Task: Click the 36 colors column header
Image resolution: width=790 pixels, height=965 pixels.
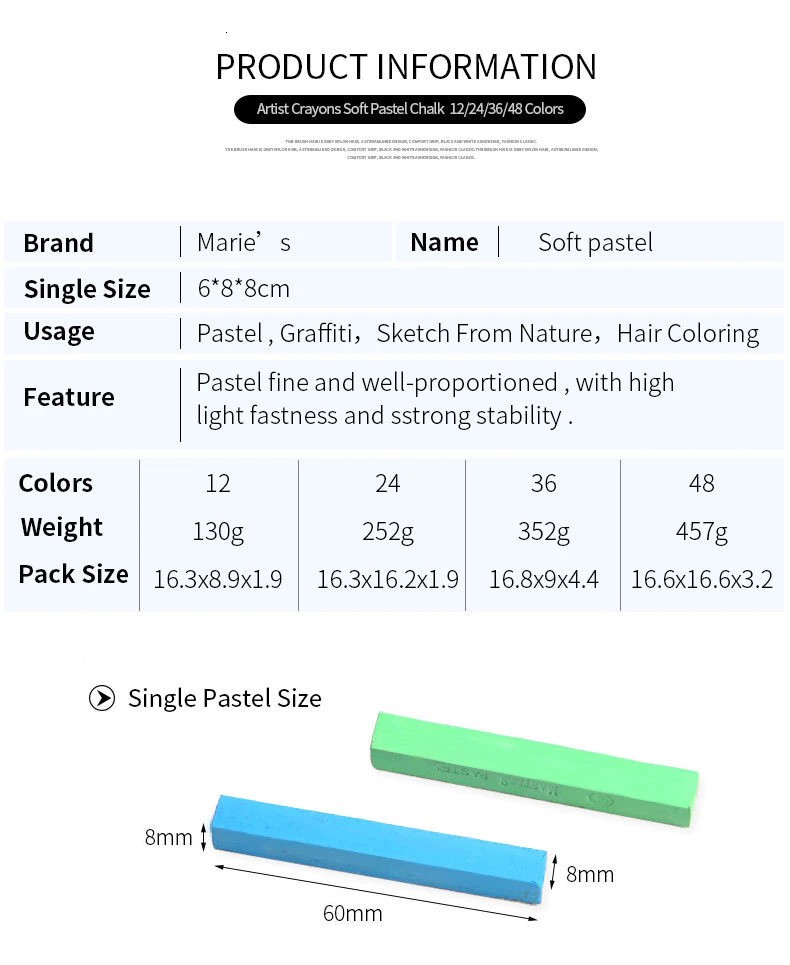Action: point(543,484)
